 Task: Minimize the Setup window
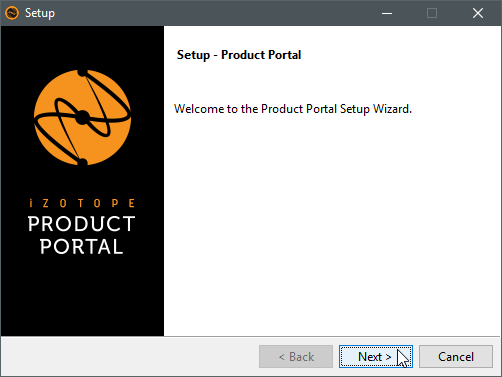pos(387,13)
